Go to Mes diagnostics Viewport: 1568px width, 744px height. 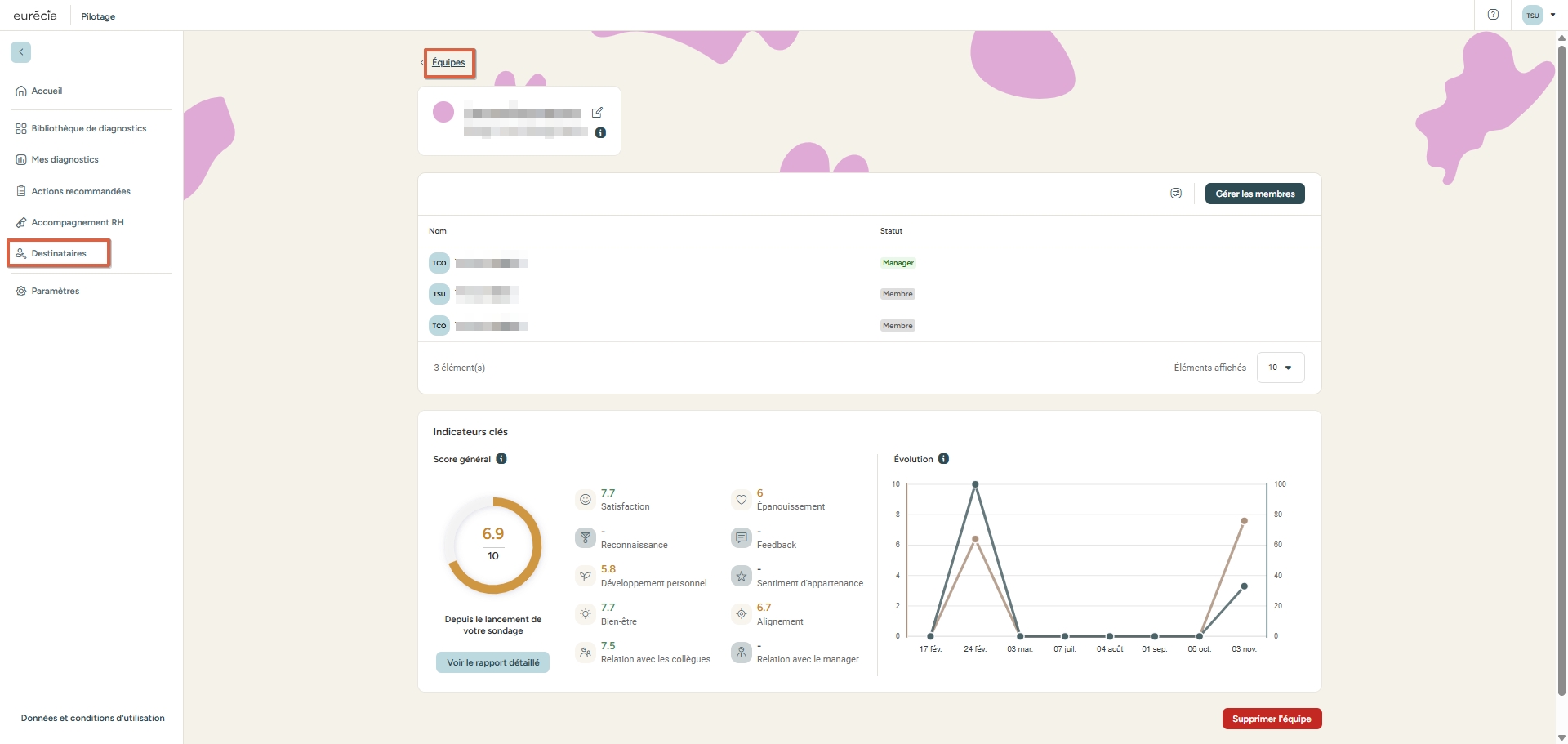(65, 159)
